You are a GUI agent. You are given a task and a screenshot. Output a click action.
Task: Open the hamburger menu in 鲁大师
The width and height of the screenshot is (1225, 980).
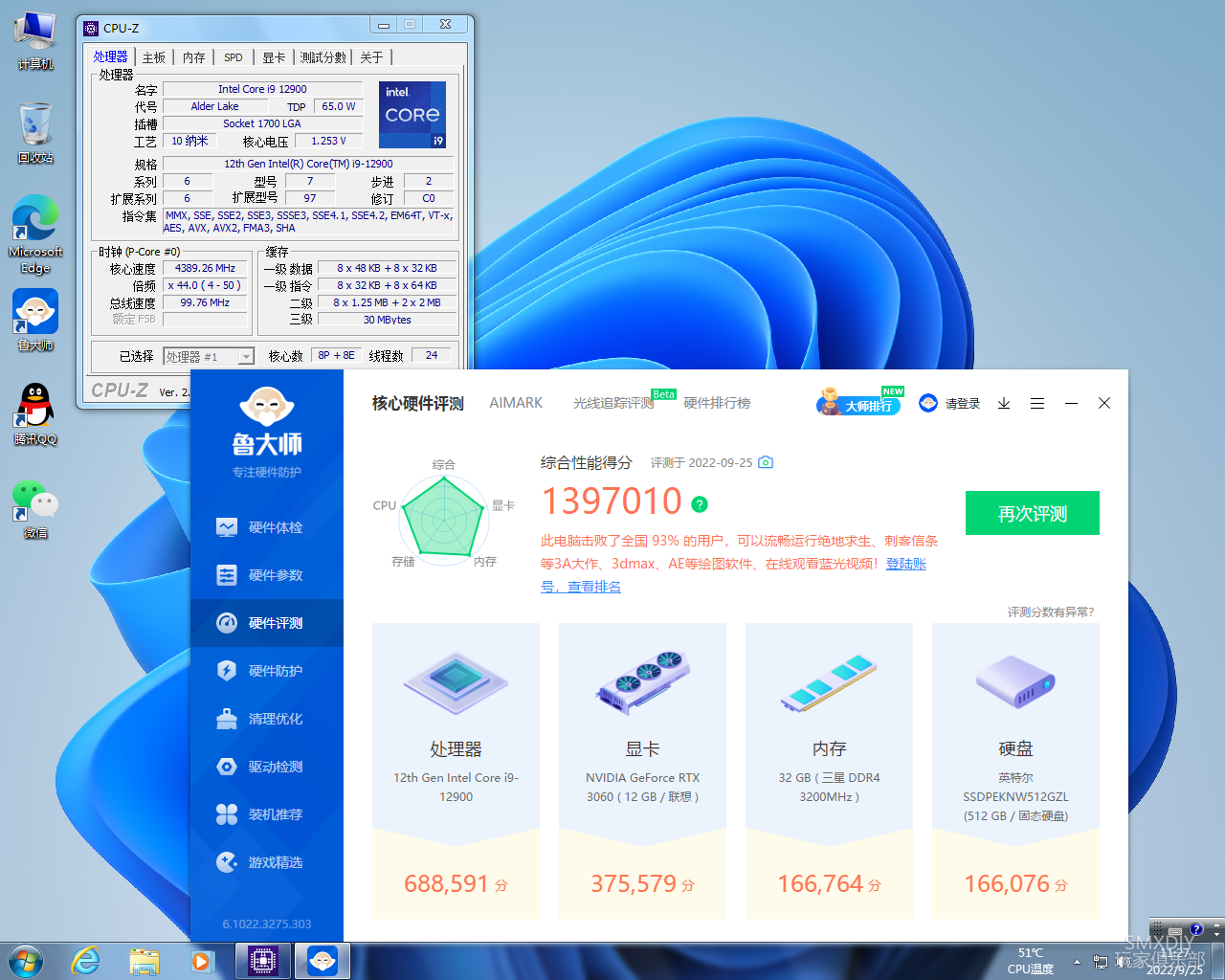tap(1037, 404)
